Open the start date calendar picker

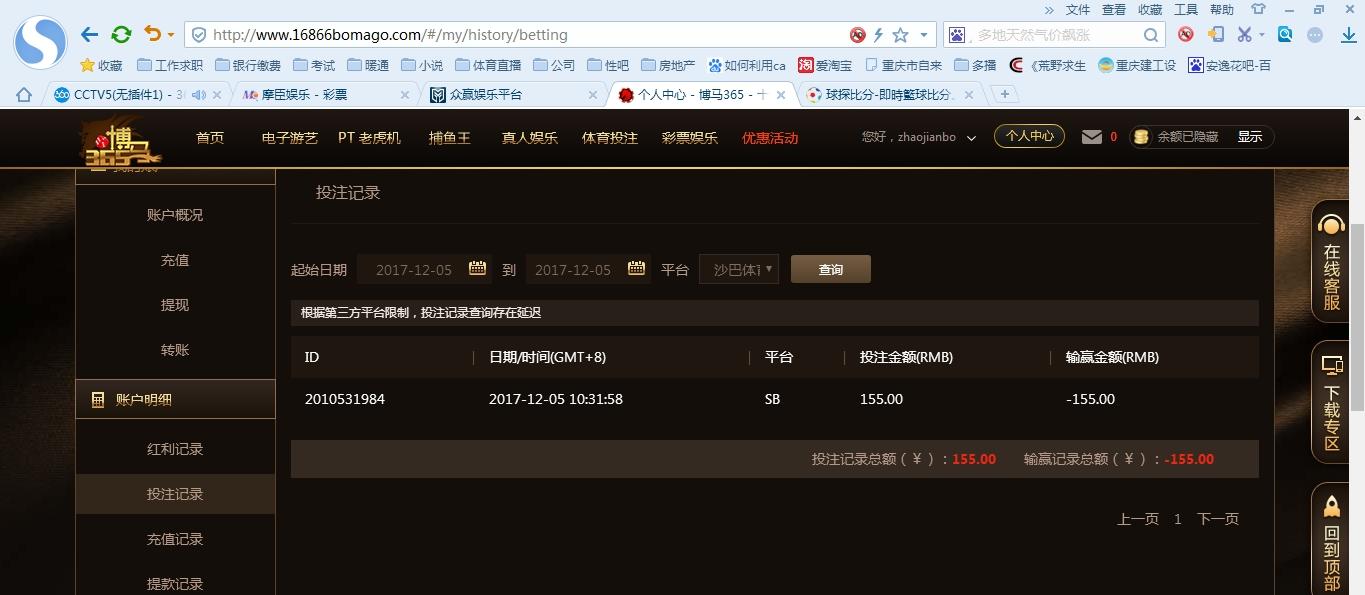(x=476, y=268)
